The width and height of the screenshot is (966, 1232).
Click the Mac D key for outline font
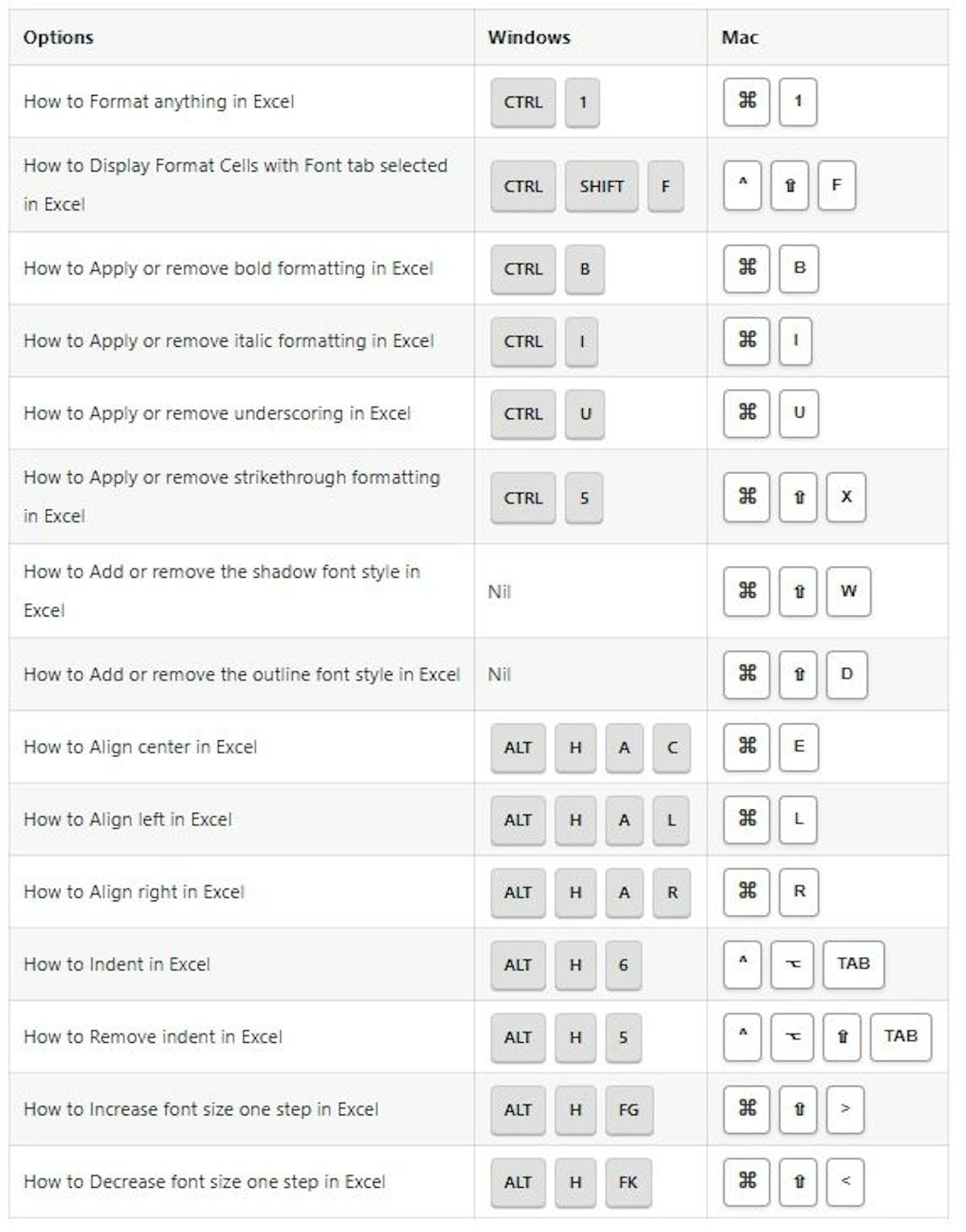847,674
